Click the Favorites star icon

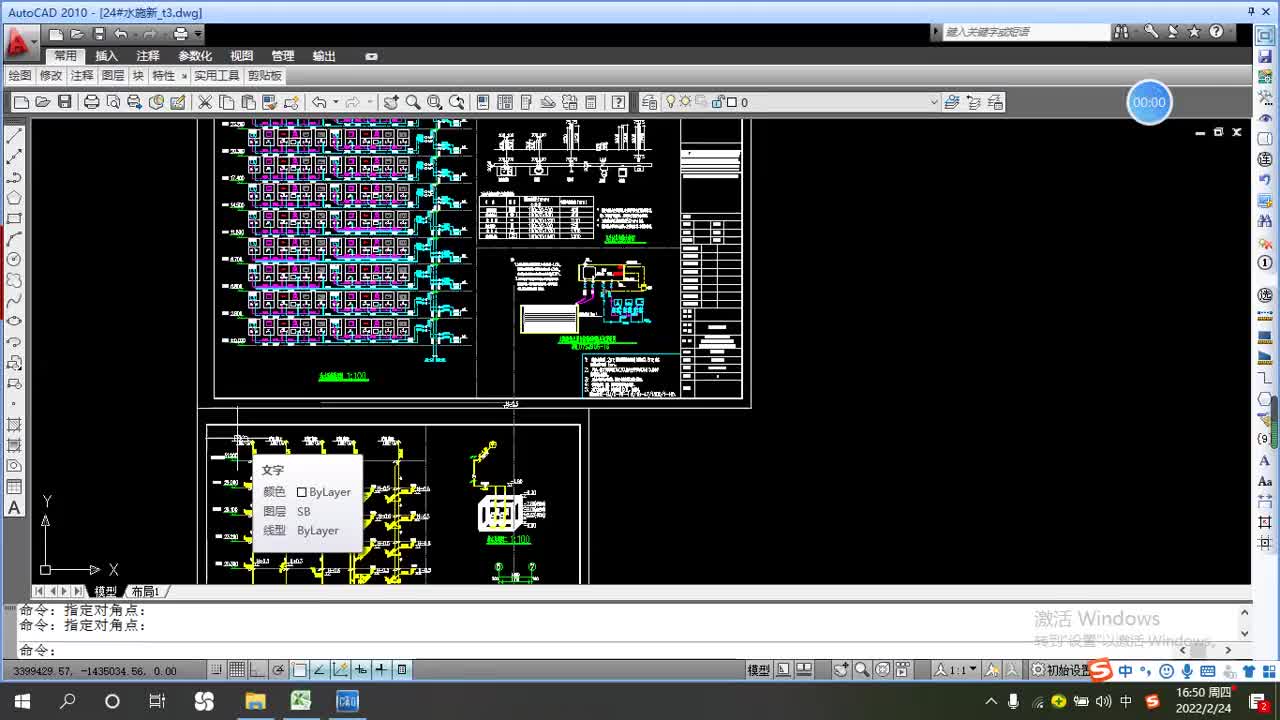[1194, 32]
